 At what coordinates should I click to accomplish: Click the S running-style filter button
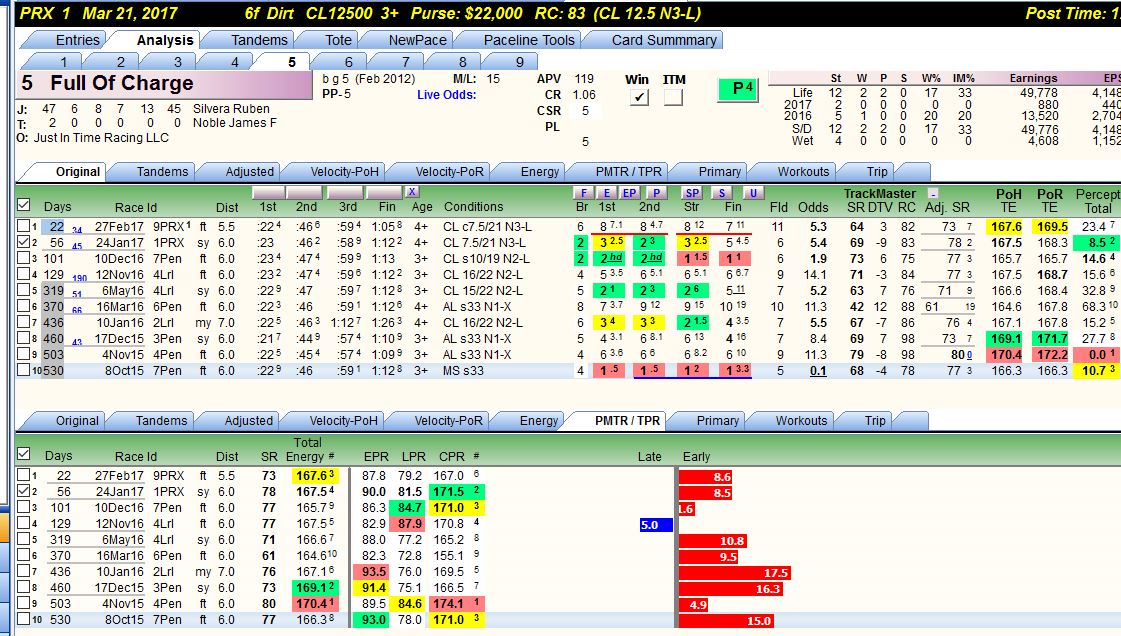point(722,192)
